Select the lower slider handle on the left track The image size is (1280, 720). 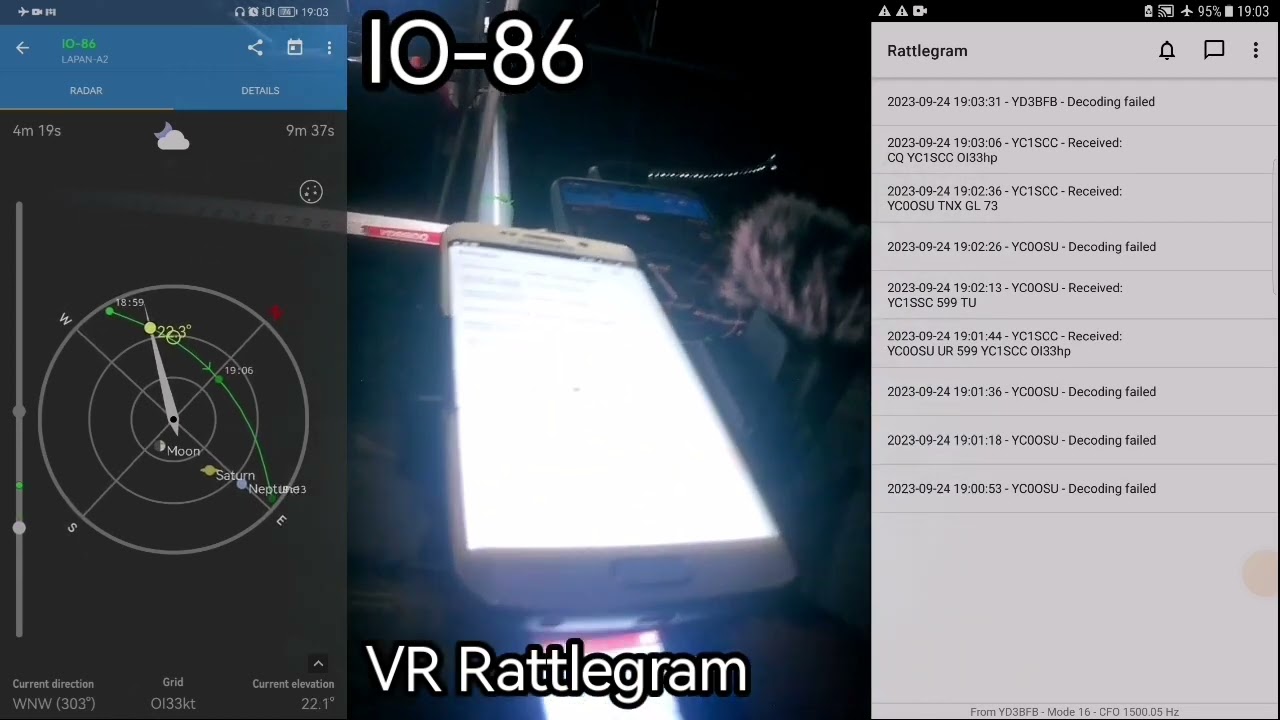(19, 528)
